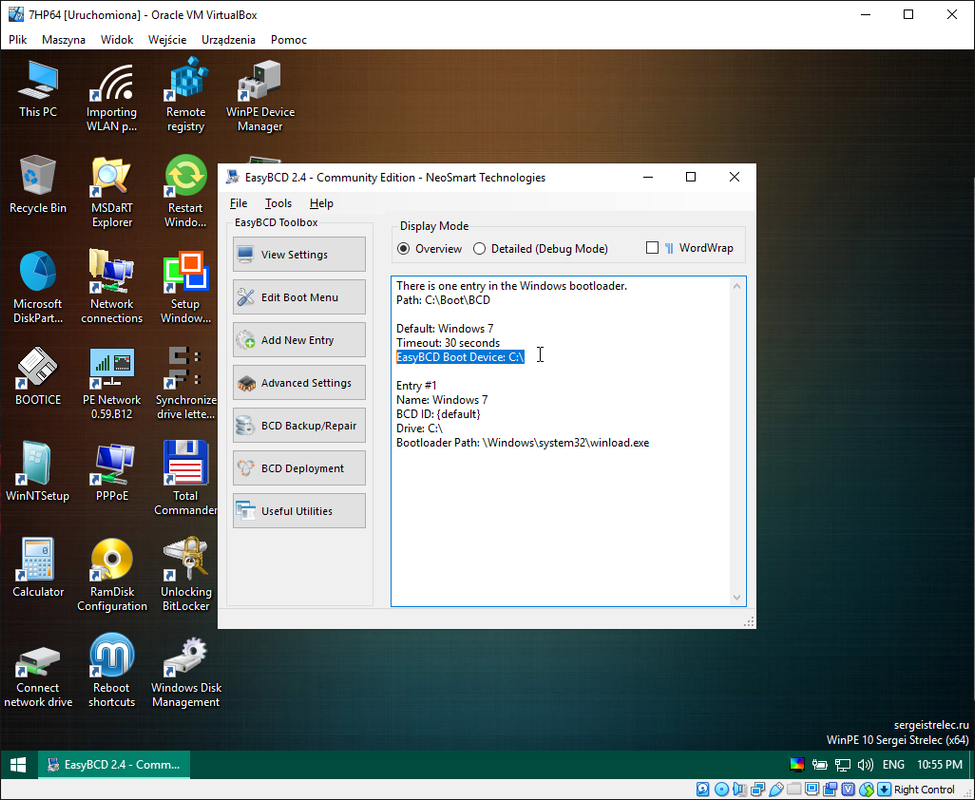Open Microsoft DiskPart shortcut
The height and width of the screenshot is (800, 975).
click(x=37, y=288)
